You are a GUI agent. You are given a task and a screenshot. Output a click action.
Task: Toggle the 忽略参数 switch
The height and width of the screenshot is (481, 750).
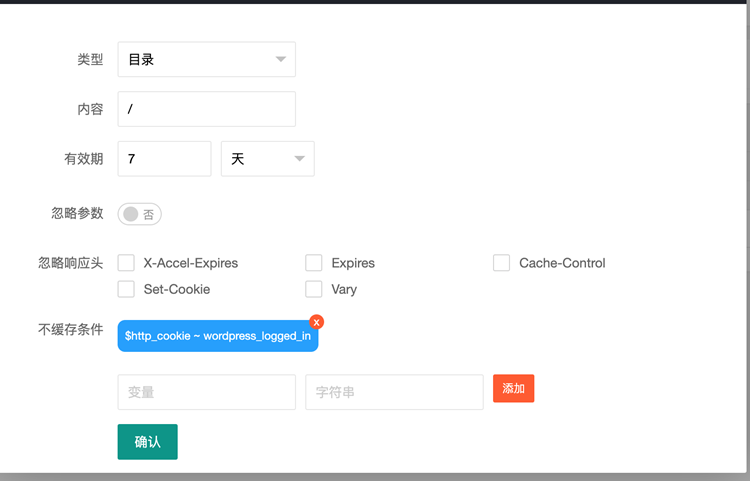pos(140,214)
